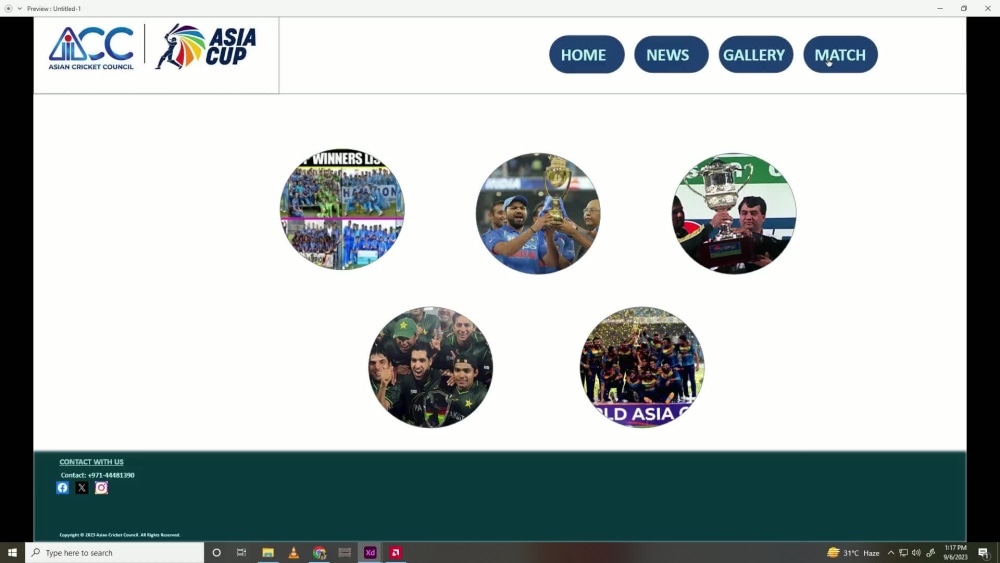This screenshot has width=1000, height=563.
Task: Click the copyright notice text
Action: coord(119,535)
